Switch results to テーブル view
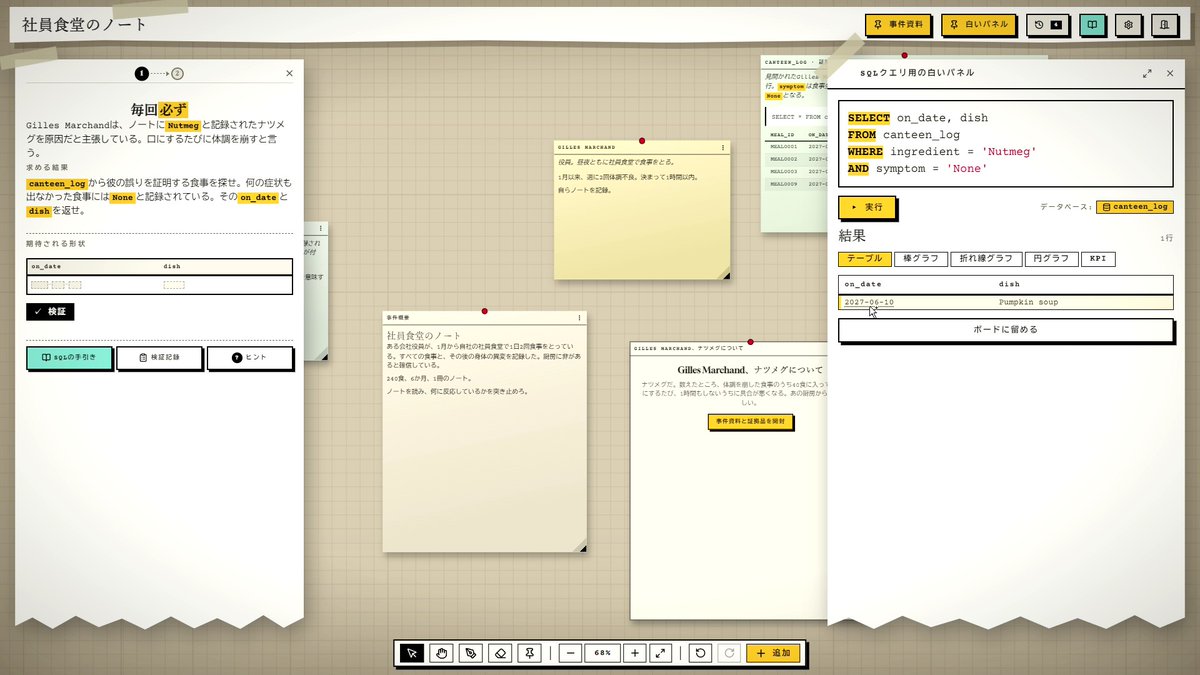This screenshot has height=675, width=1200. pyautogui.click(x=865, y=259)
